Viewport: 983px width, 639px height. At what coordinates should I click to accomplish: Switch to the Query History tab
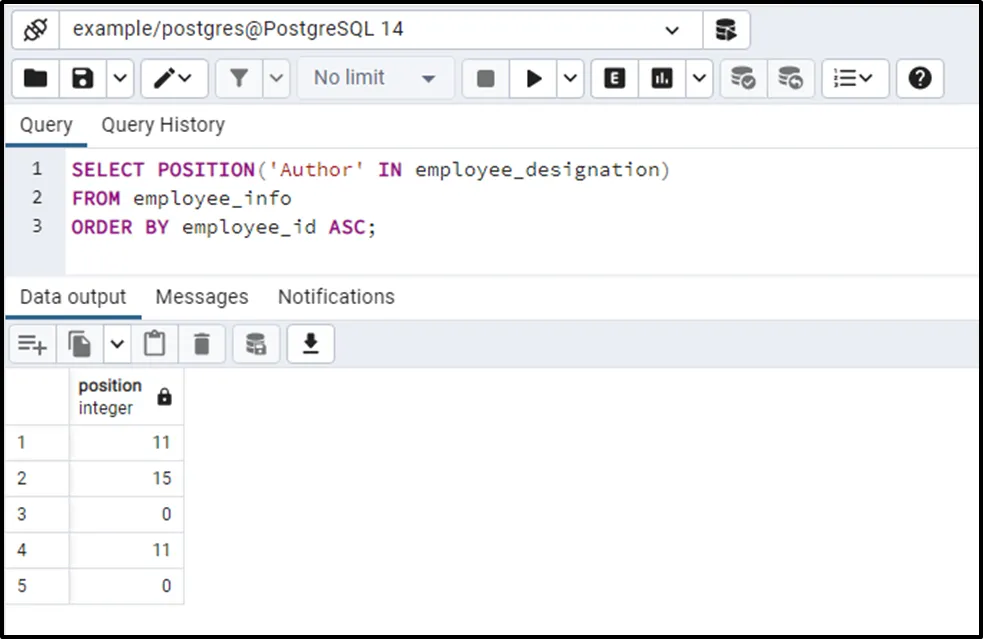(163, 125)
